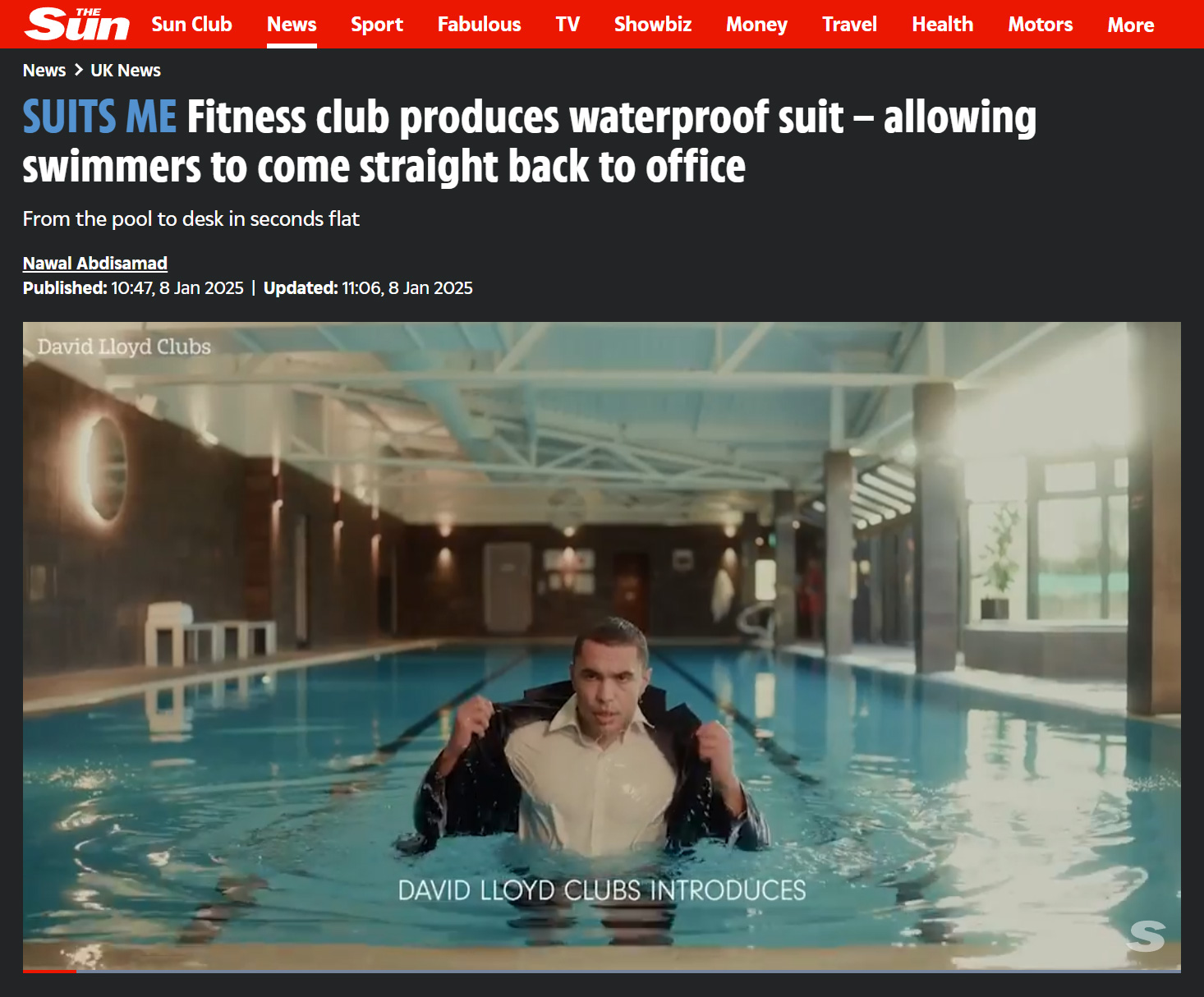Open author Nawal Abdisamad's page
Image resolution: width=1204 pixels, height=997 pixels.
coord(95,263)
